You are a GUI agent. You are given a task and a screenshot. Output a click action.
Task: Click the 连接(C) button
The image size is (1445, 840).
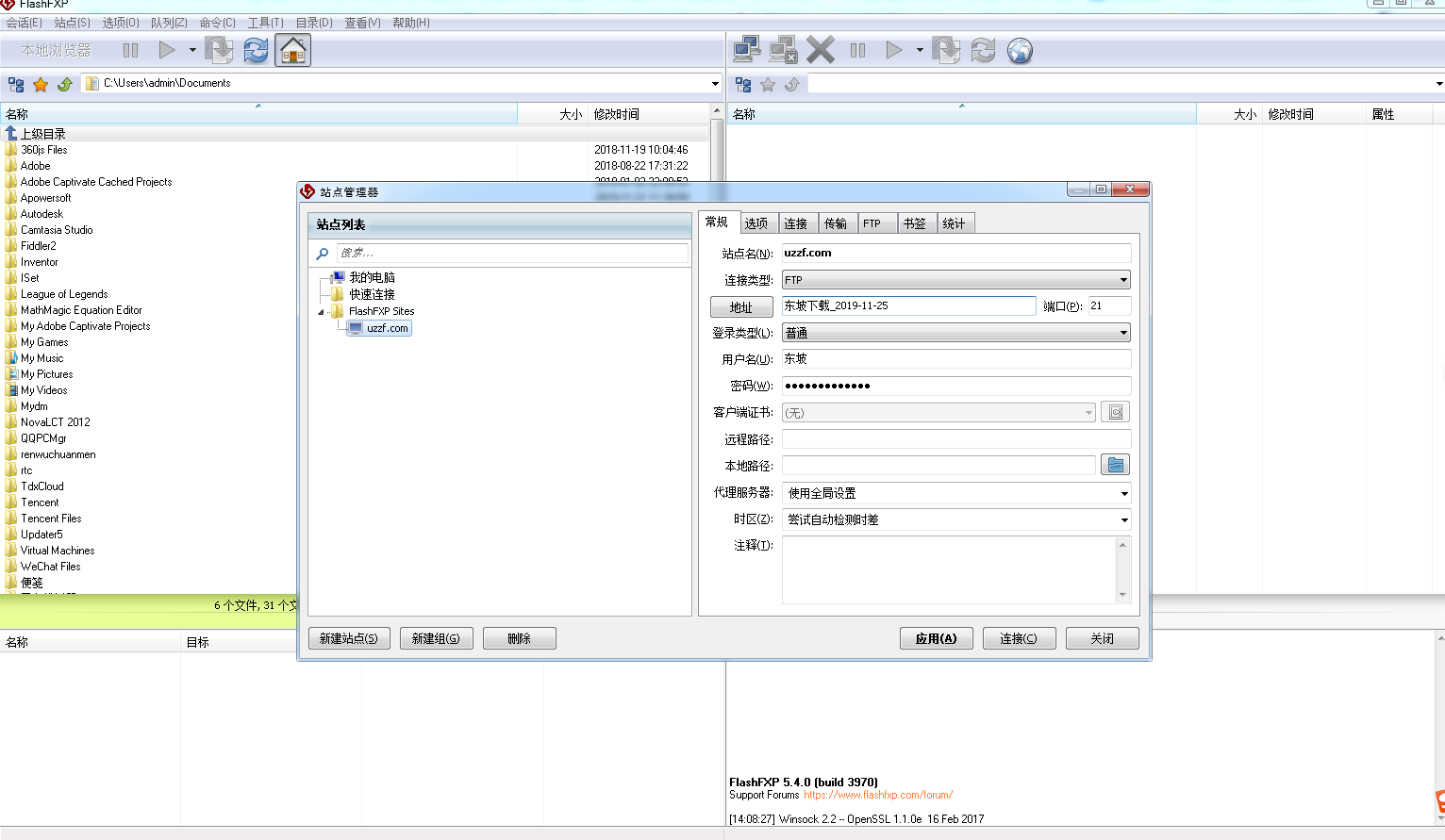(x=1019, y=638)
